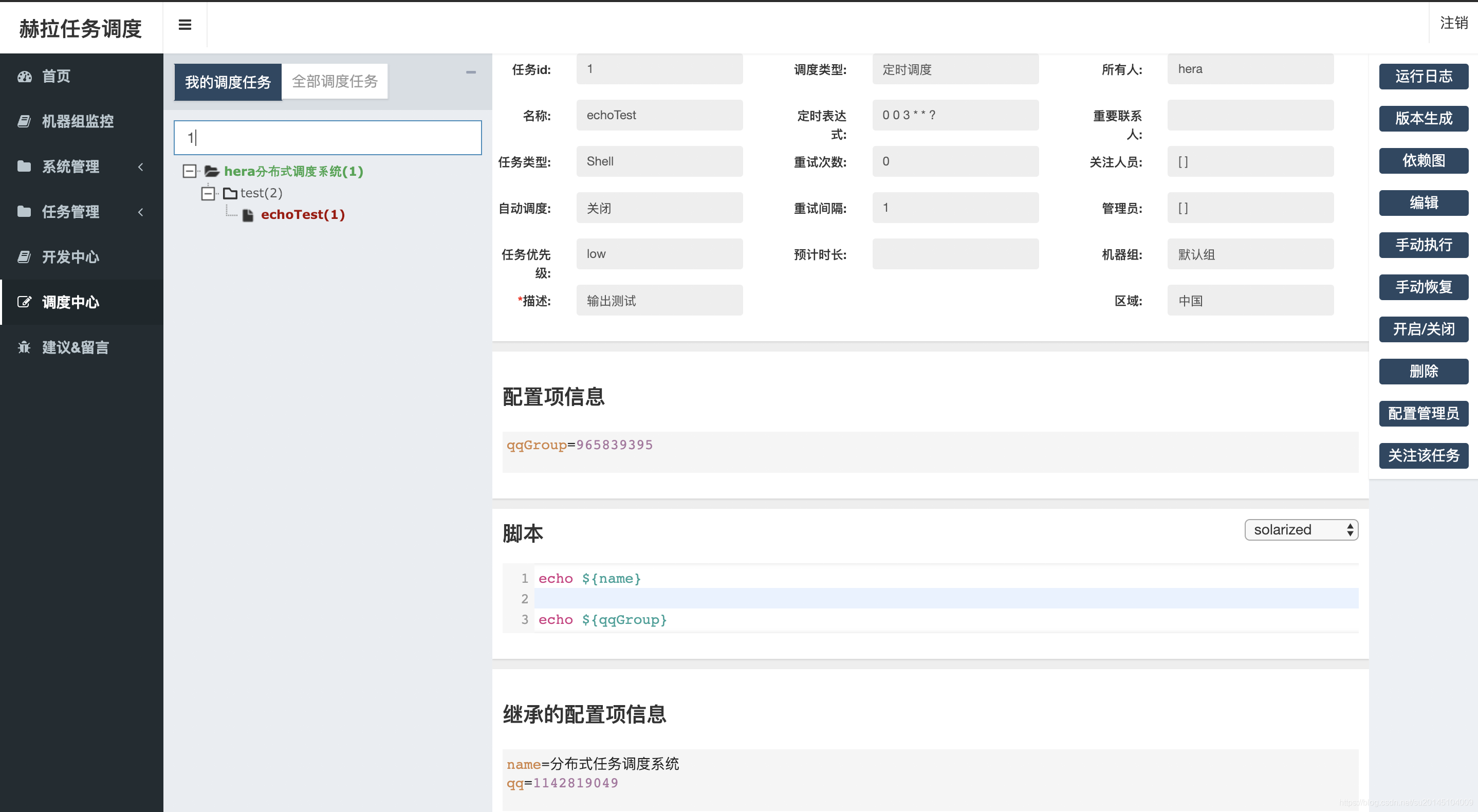Open the solarized theme dropdown
Viewport: 1478px width, 812px height.
1301,530
